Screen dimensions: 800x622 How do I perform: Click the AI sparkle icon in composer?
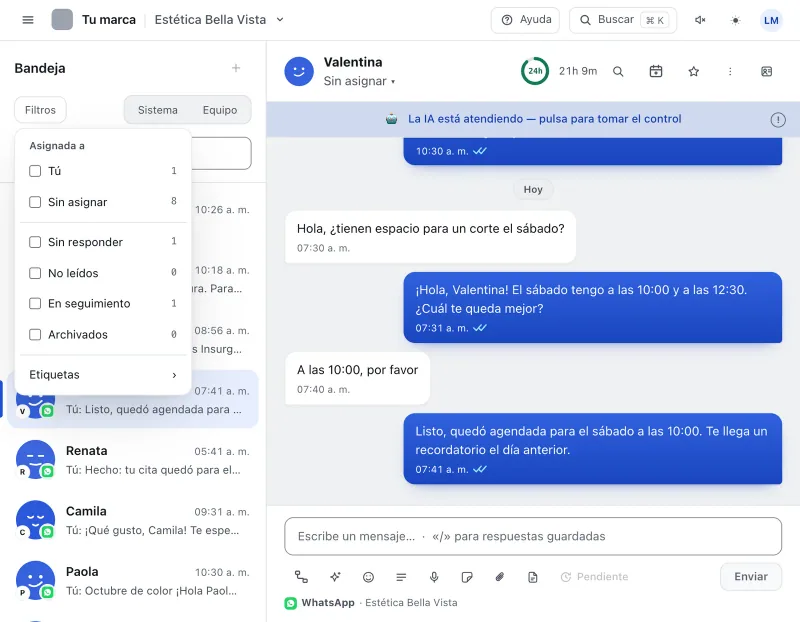click(x=335, y=577)
